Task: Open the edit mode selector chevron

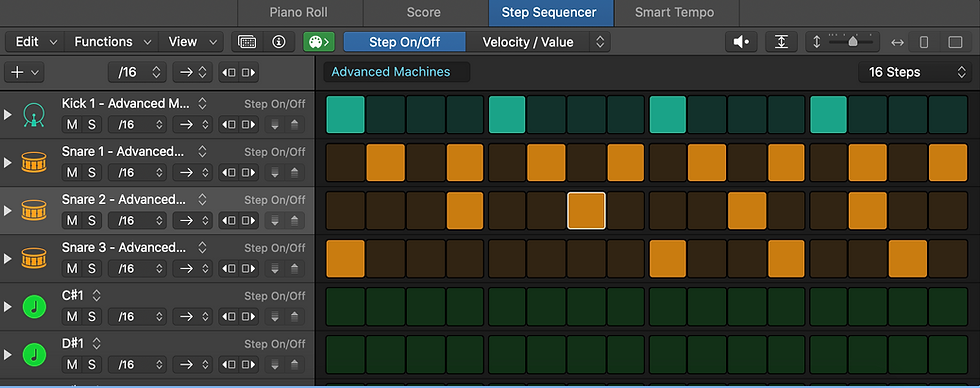Action: pos(599,42)
